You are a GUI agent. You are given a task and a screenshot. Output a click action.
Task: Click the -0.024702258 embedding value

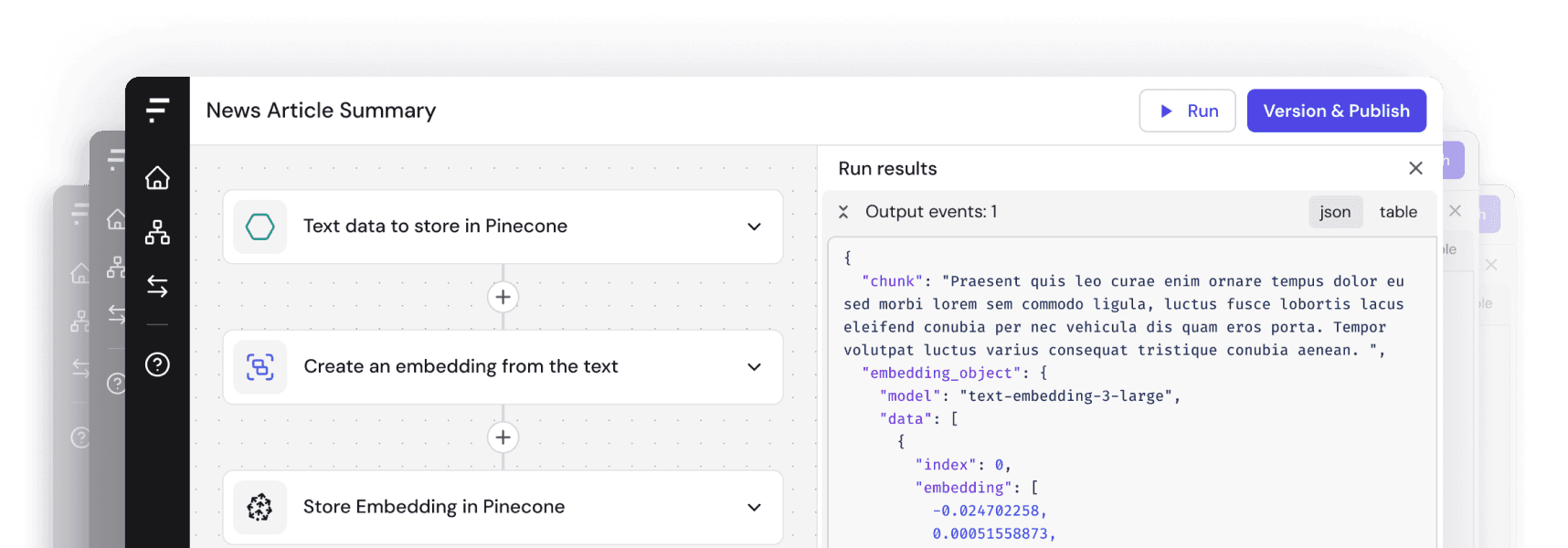pyautogui.click(x=986, y=511)
